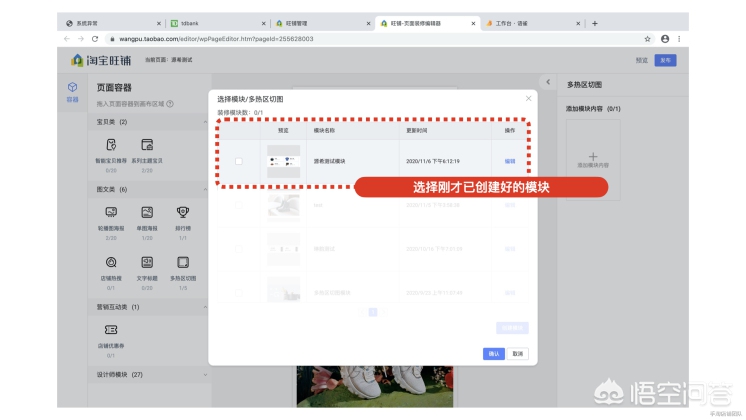
Task: Click 编辑 link for the test module
Action: (510, 205)
